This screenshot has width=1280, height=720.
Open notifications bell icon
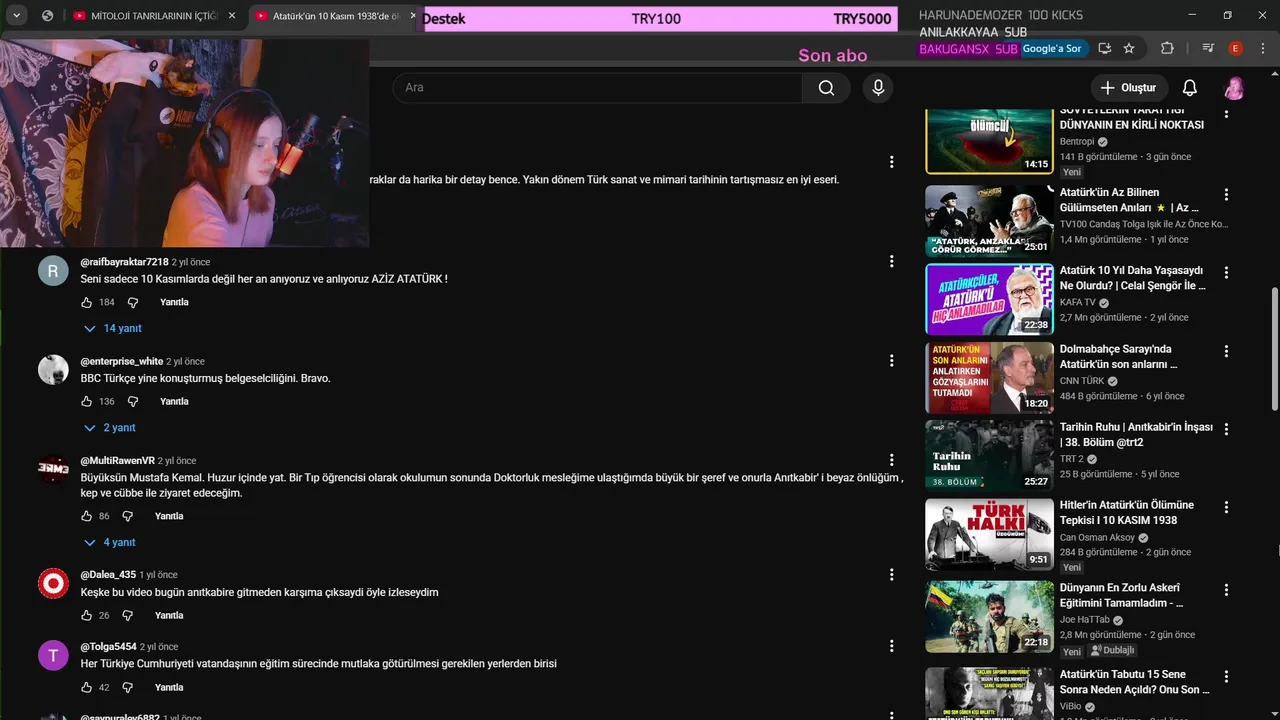1190,88
